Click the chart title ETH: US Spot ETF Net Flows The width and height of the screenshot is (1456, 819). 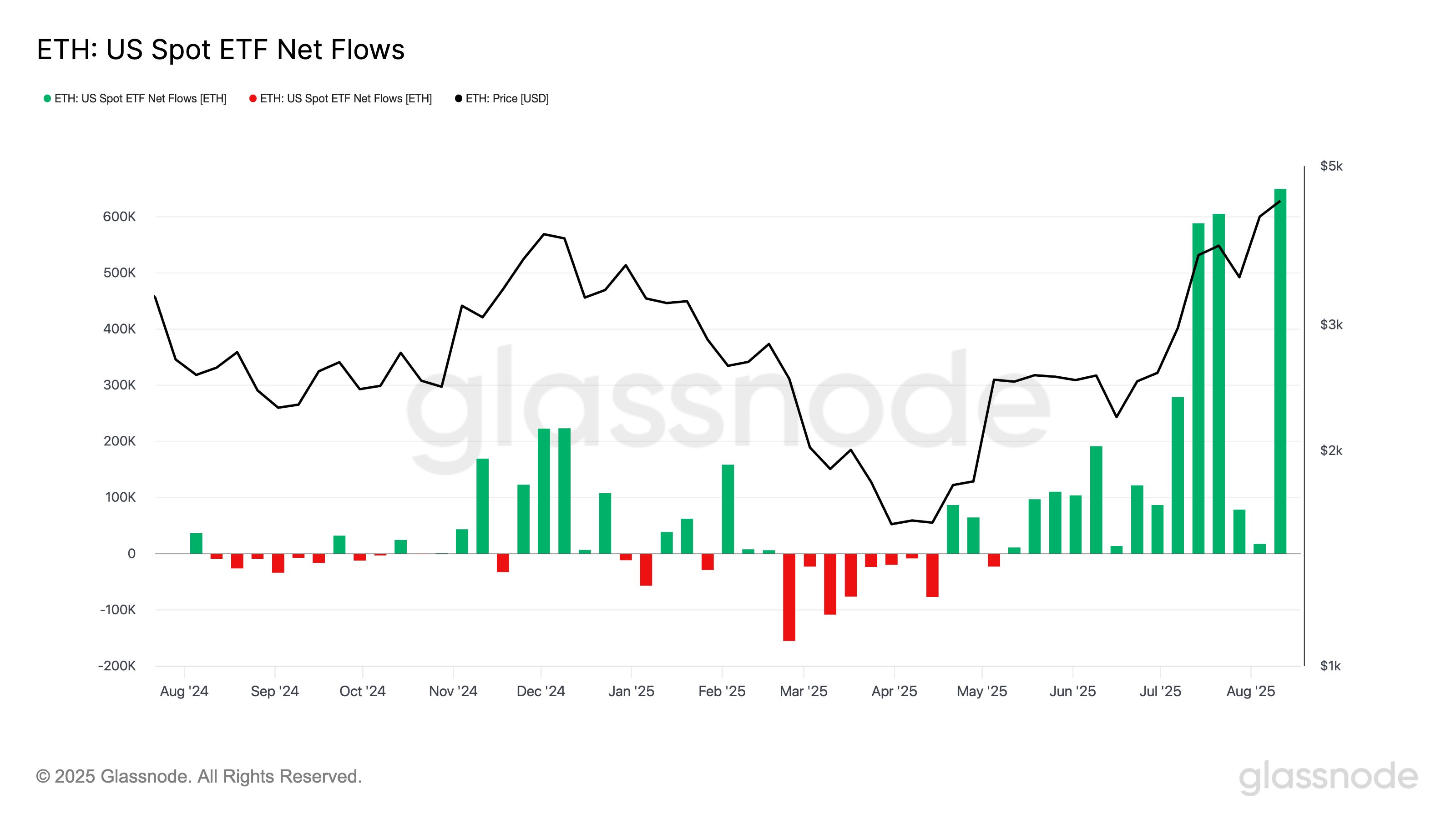click(x=220, y=50)
